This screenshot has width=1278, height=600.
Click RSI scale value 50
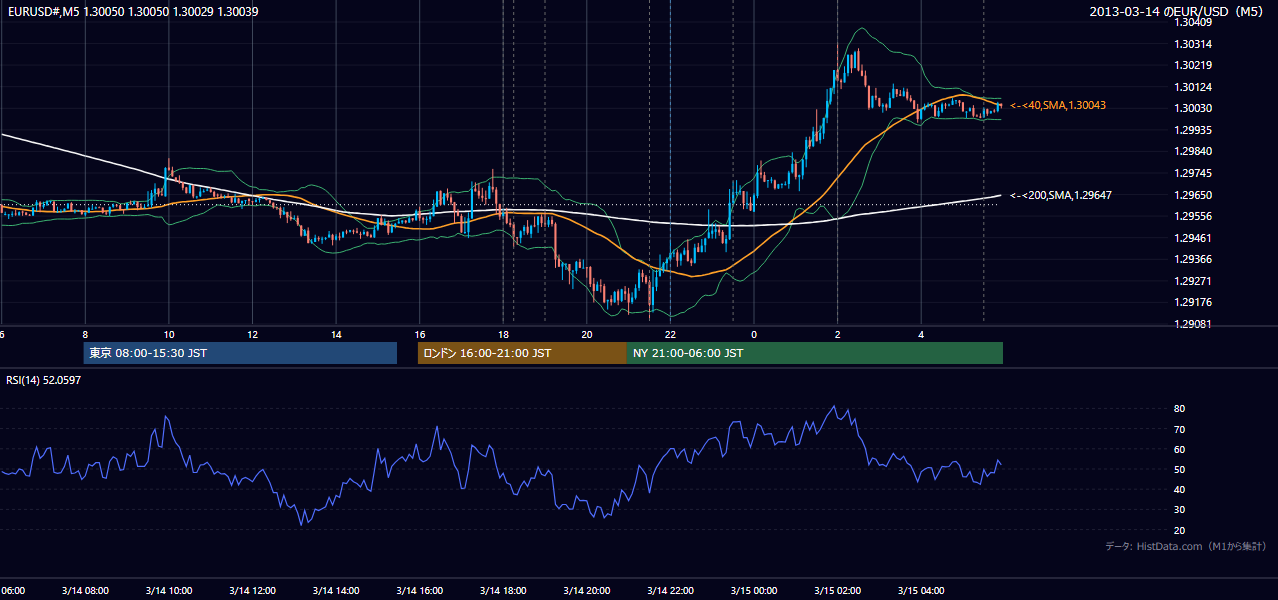point(1180,469)
